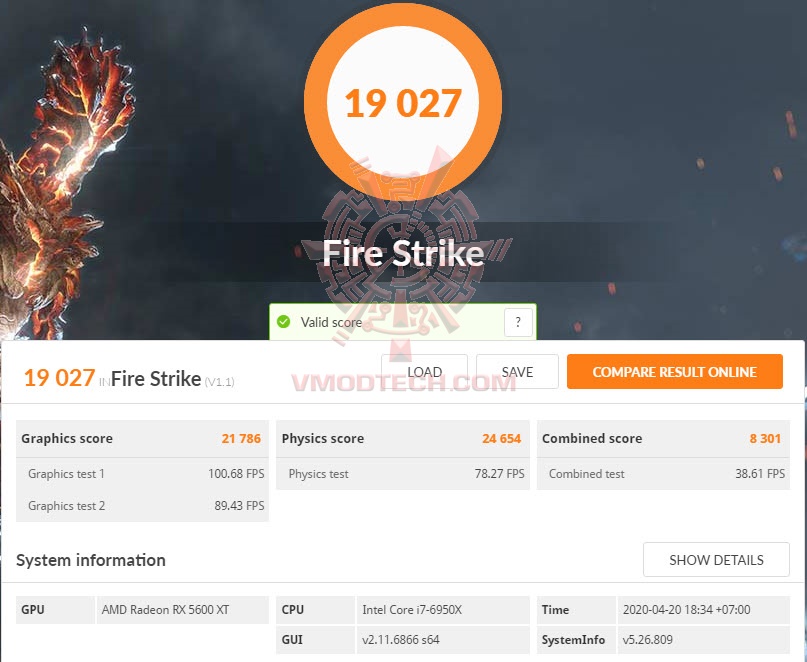Click the AMD Radeon RX 5600 XT field
Screen dimensions: 807x662
click(x=183, y=609)
